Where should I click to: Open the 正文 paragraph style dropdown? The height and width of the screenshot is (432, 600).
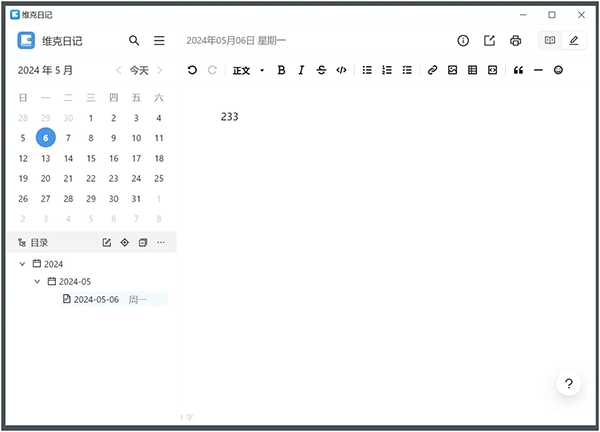coord(248,70)
